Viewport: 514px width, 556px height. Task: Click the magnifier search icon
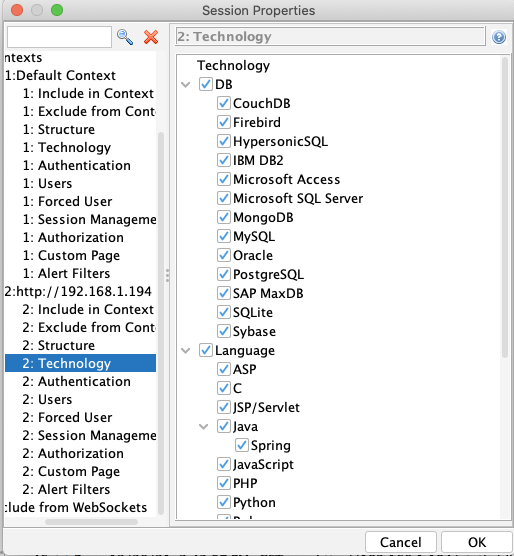point(125,37)
